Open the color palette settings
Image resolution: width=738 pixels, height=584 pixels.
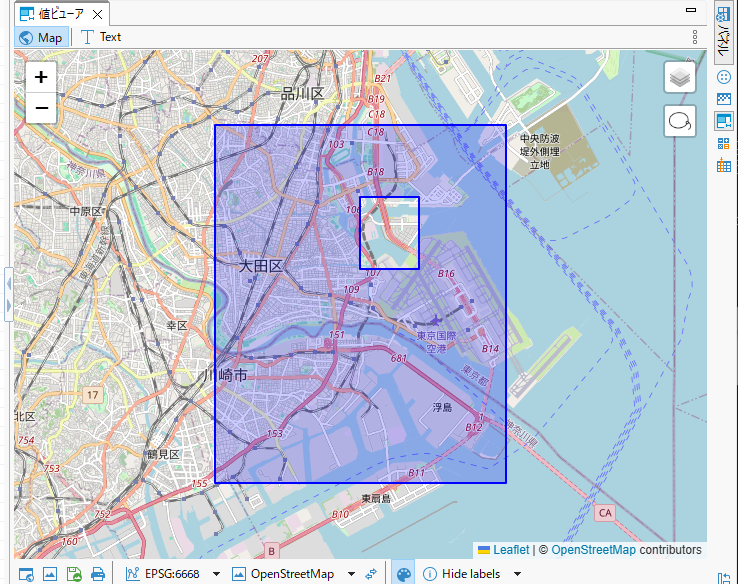tap(403, 574)
